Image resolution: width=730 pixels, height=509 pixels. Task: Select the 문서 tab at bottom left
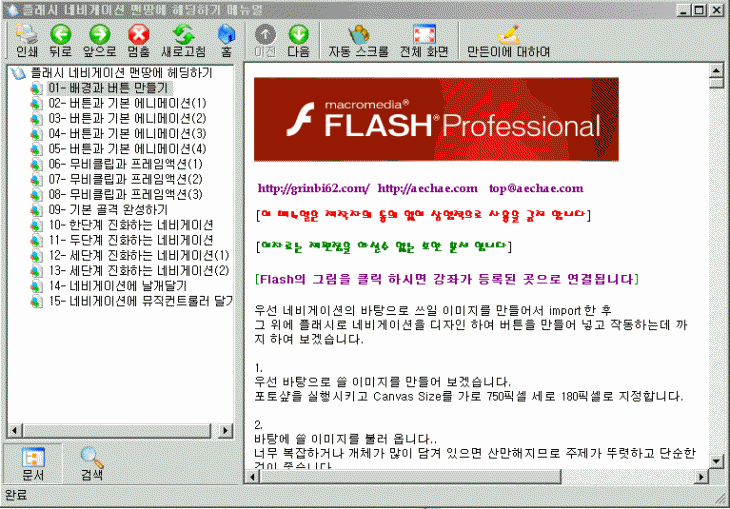coord(33,464)
